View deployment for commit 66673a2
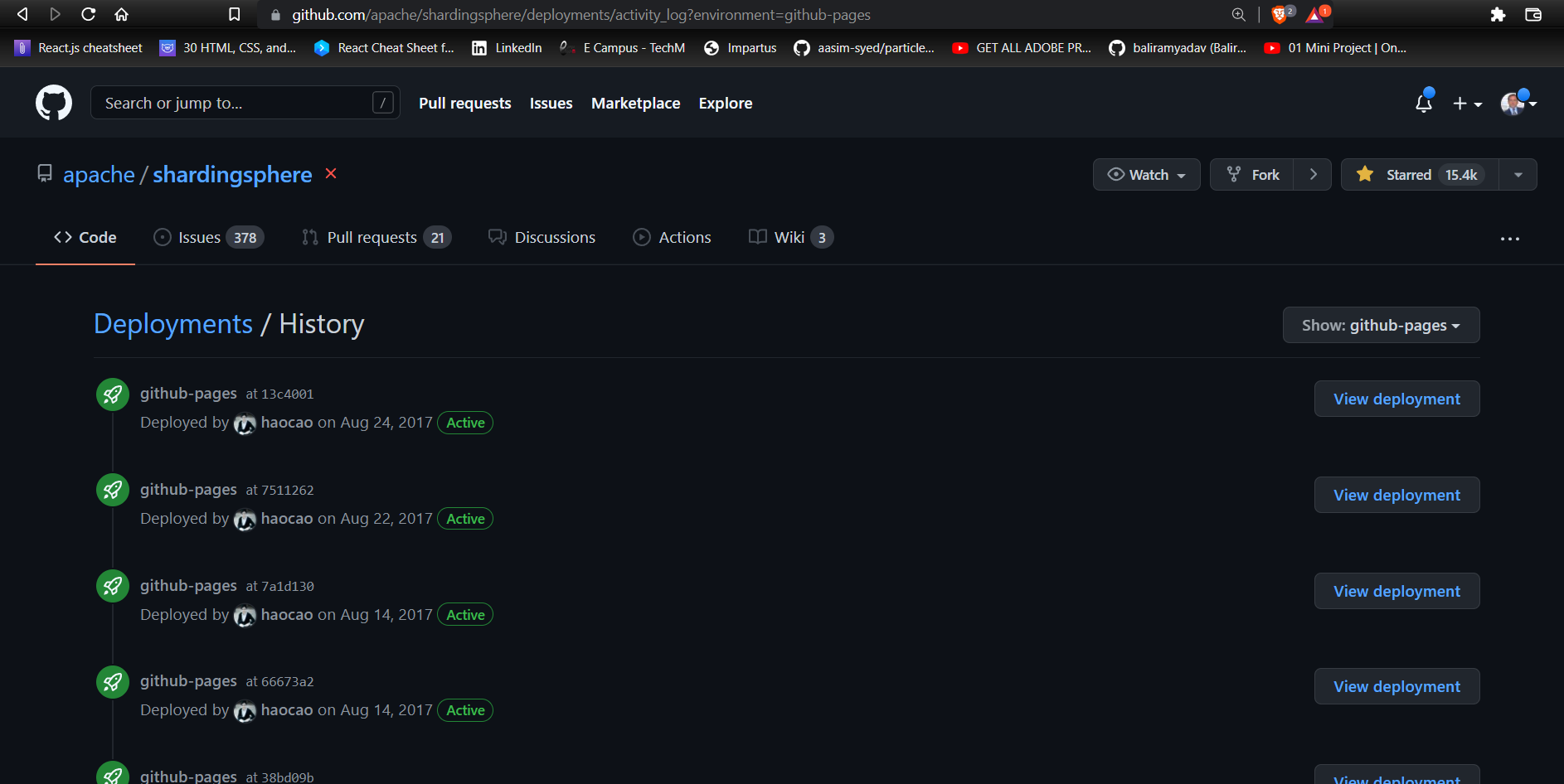The height and width of the screenshot is (784, 1564). pyautogui.click(x=1396, y=686)
